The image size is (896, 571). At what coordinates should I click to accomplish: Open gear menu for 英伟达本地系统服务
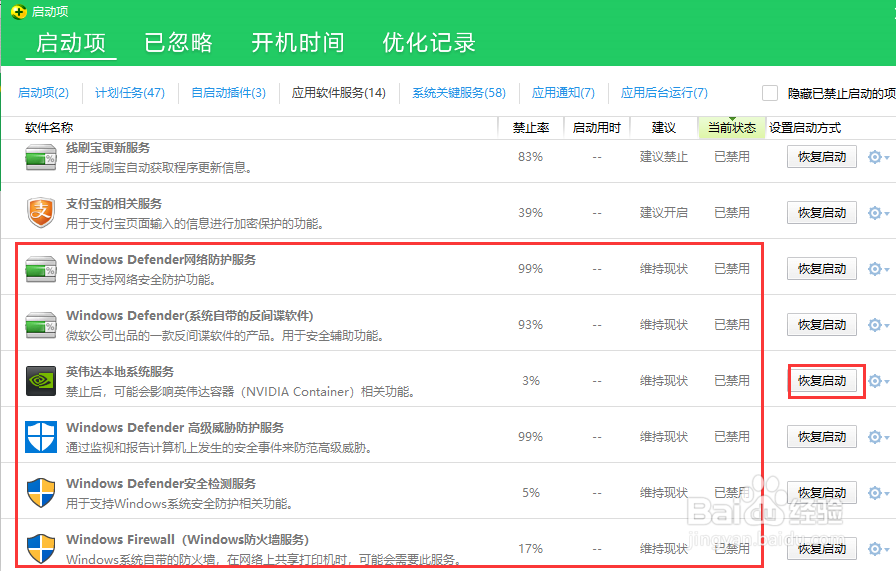[878, 381]
